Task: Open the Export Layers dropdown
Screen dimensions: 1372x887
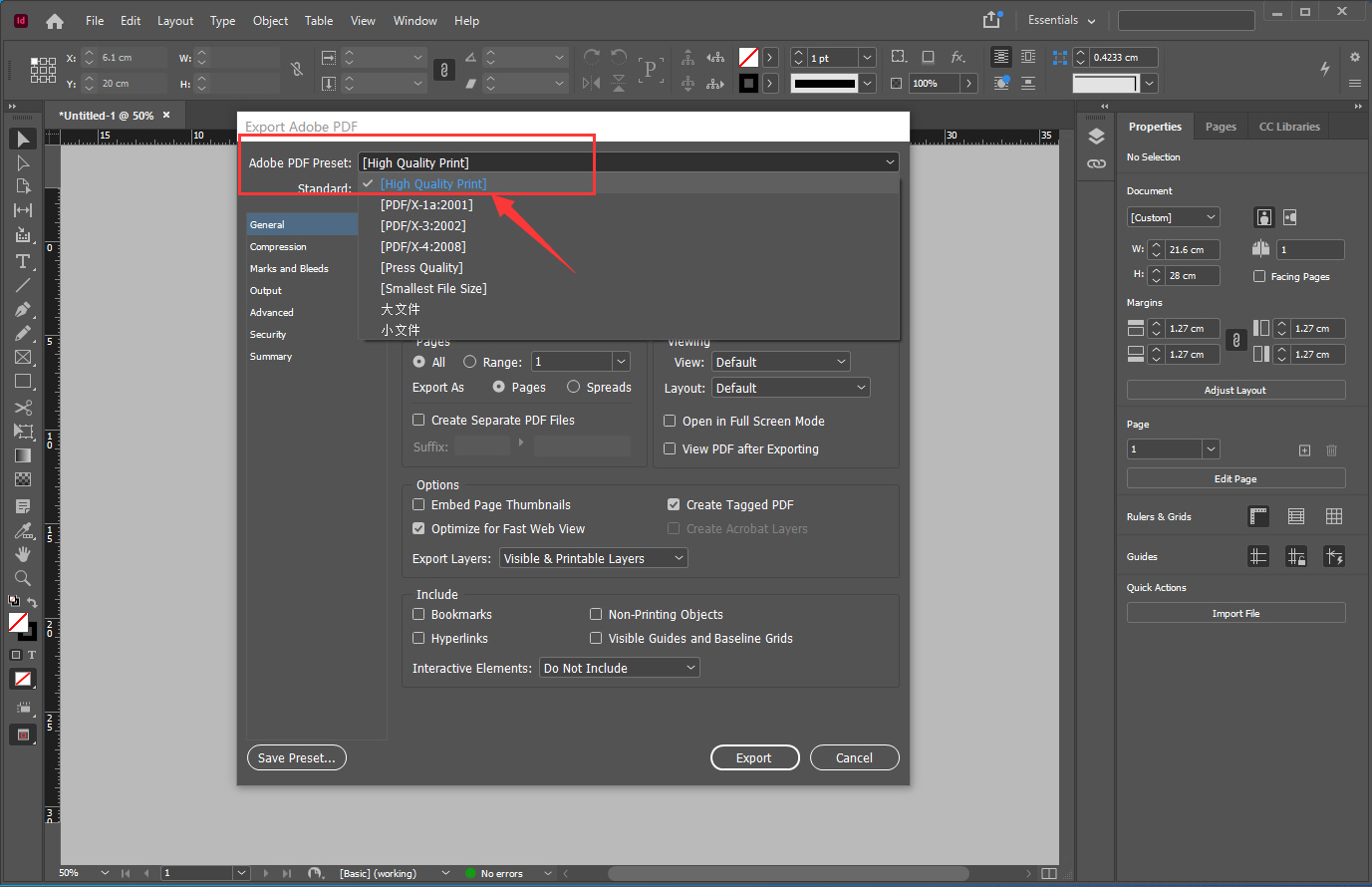Action: [x=594, y=558]
